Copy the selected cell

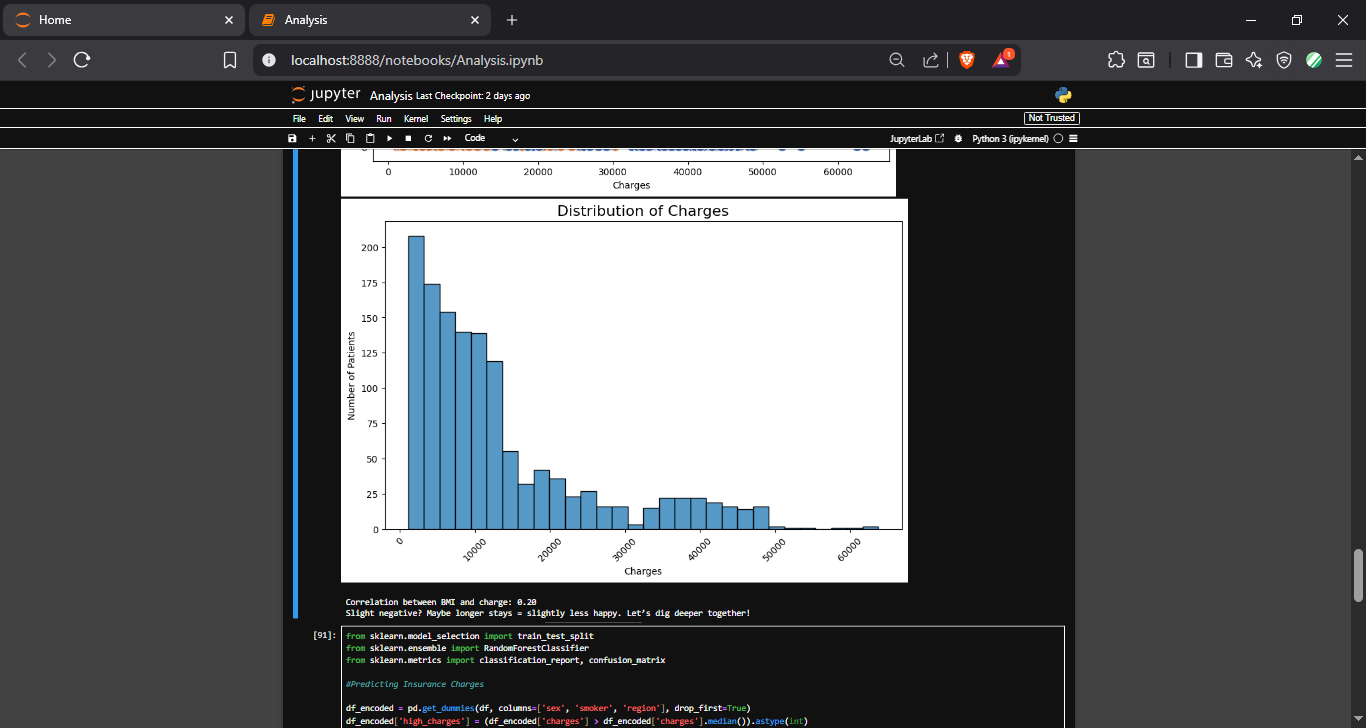[350, 138]
